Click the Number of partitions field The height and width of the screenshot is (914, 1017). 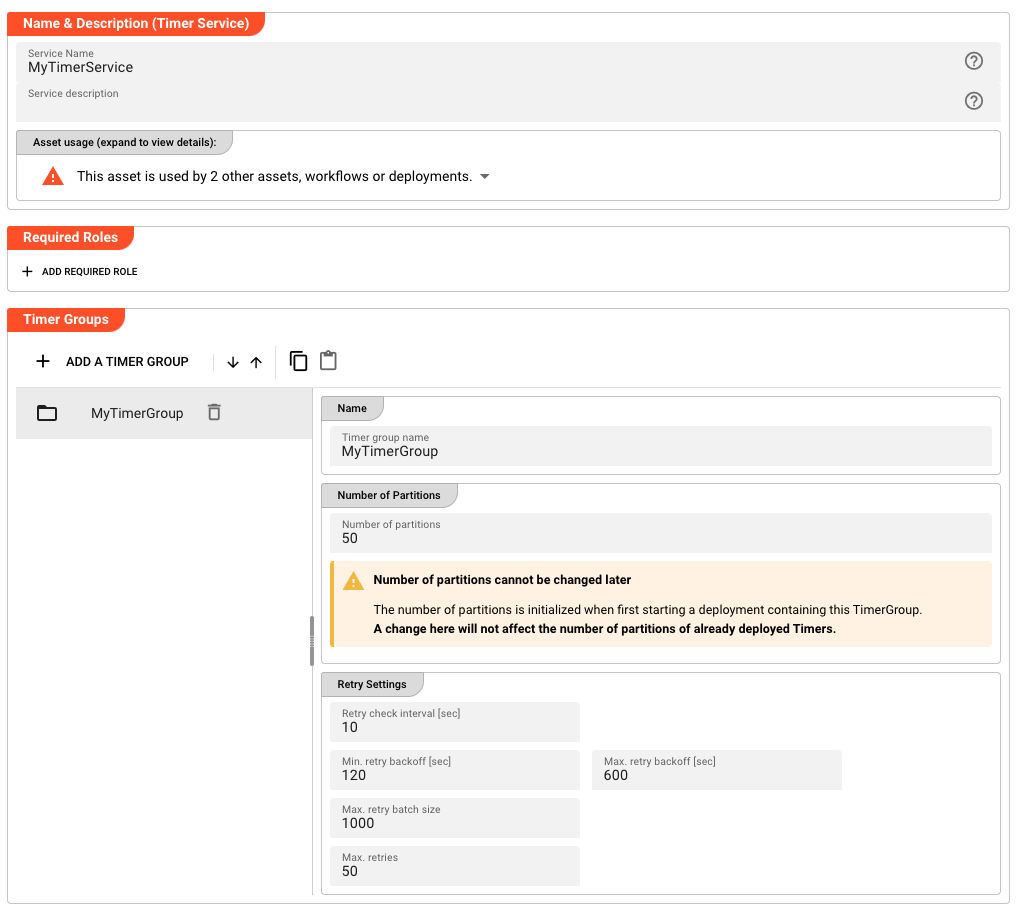pyautogui.click(x=660, y=538)
